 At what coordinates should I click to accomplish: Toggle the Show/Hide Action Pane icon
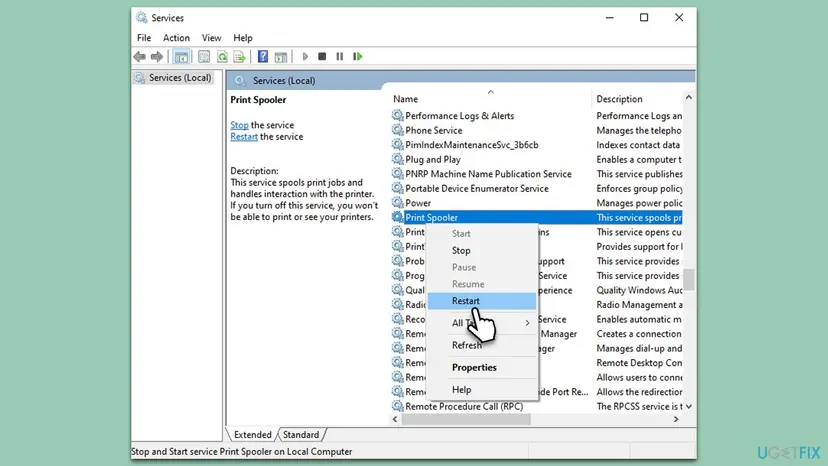tap(281, 57)
